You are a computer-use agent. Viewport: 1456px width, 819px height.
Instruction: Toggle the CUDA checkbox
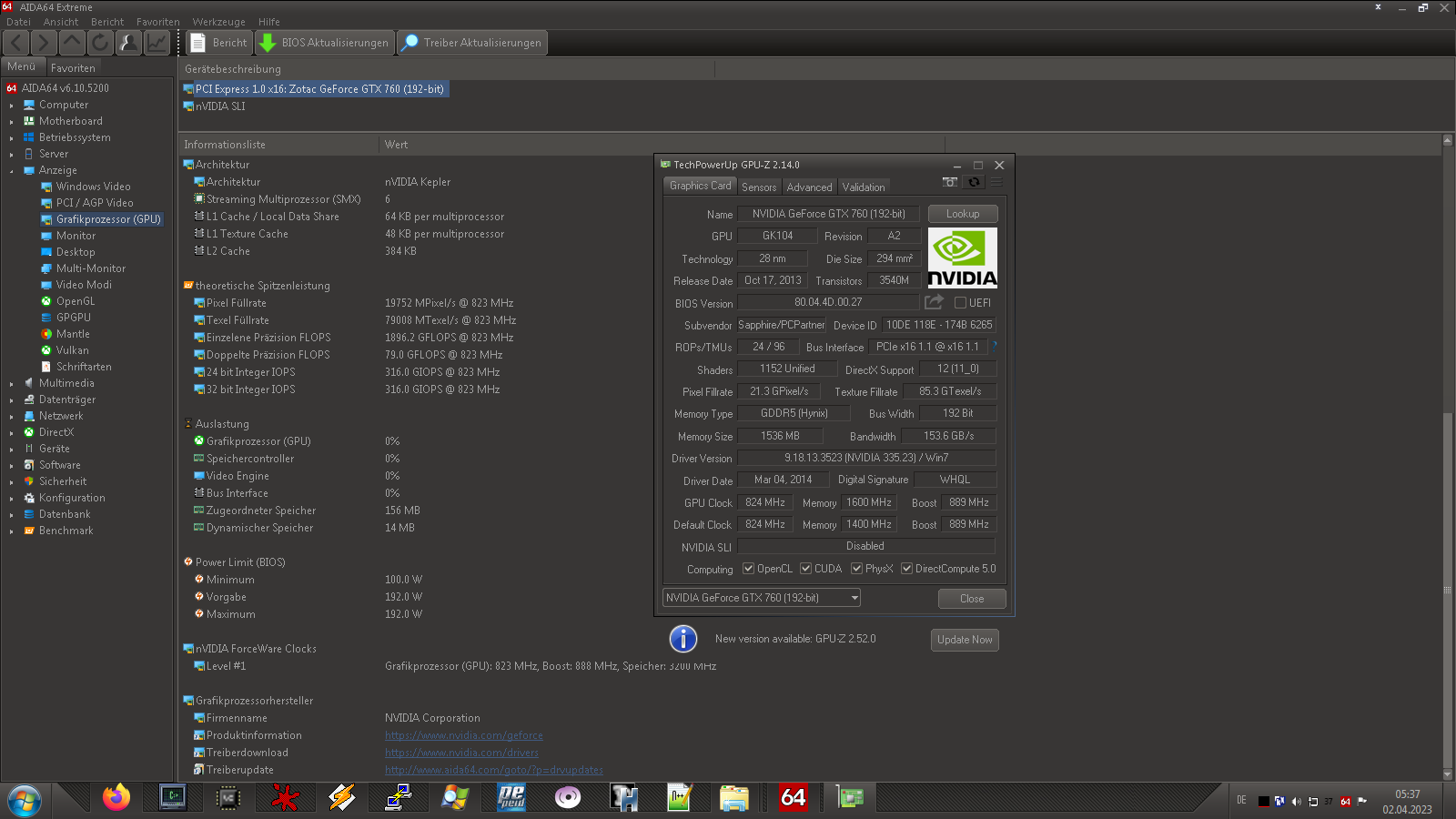click(x=805, y=569)
